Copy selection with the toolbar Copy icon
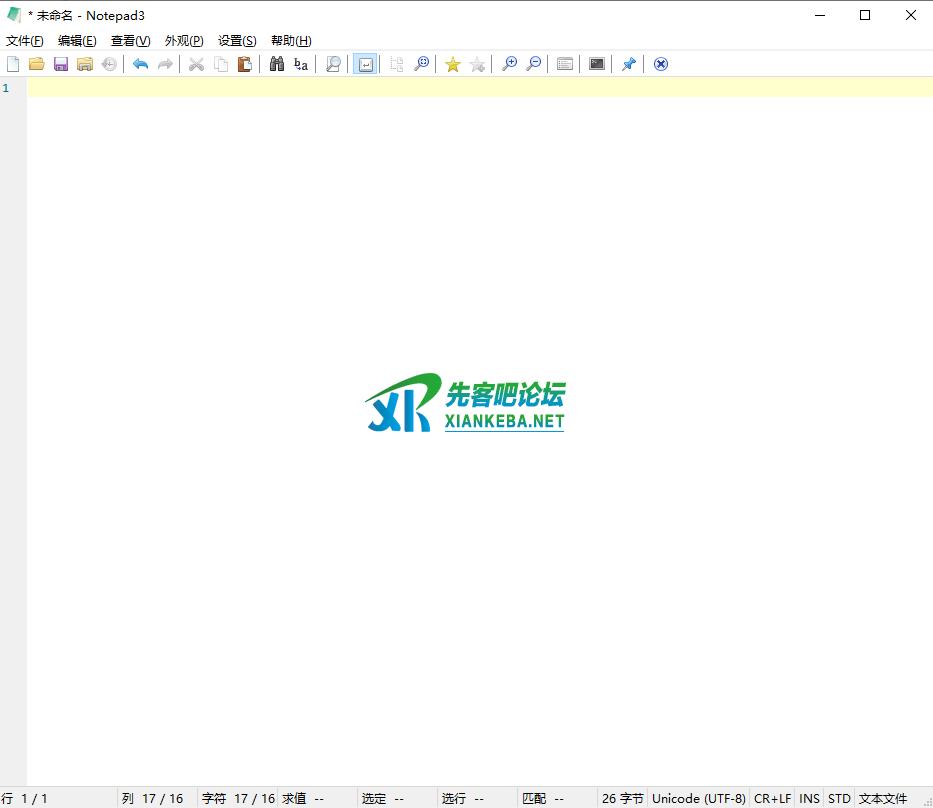The image size is (933, 808). point(221,64)
